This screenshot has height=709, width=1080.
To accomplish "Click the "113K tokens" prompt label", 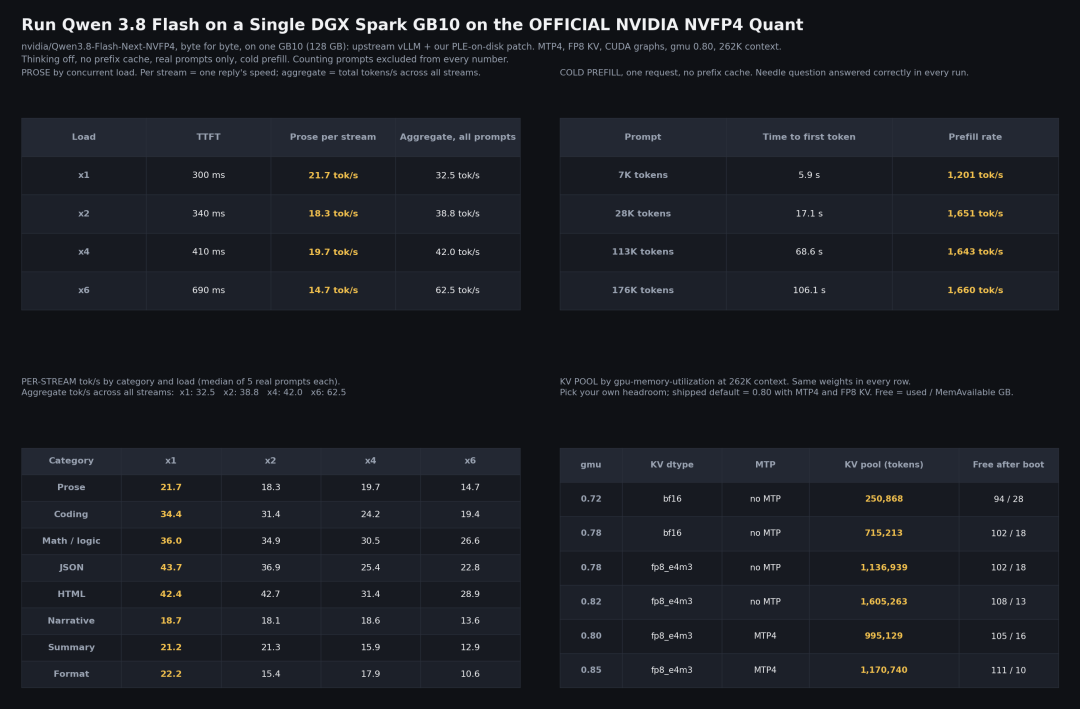I will (x=643, y=251).
